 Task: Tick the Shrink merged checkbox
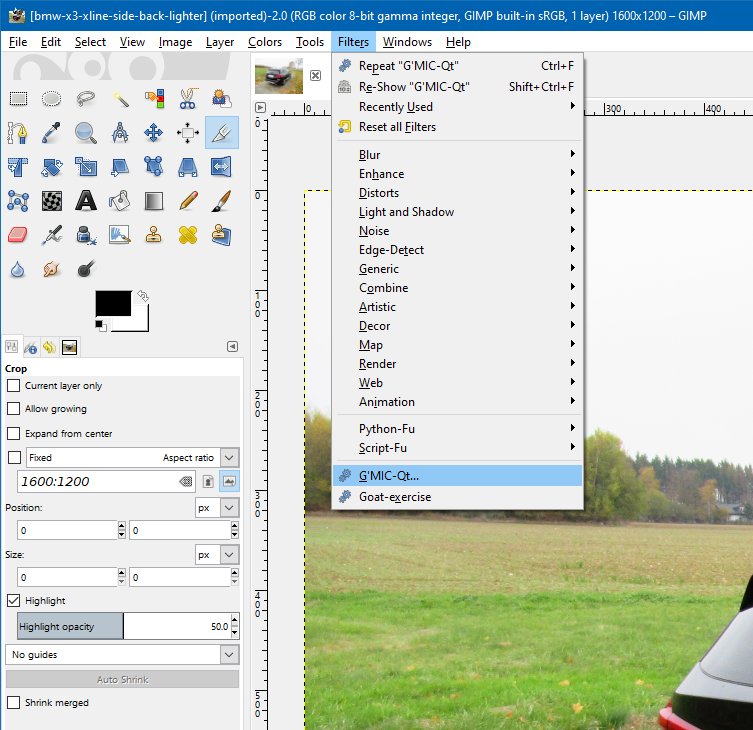coord(14,703)
